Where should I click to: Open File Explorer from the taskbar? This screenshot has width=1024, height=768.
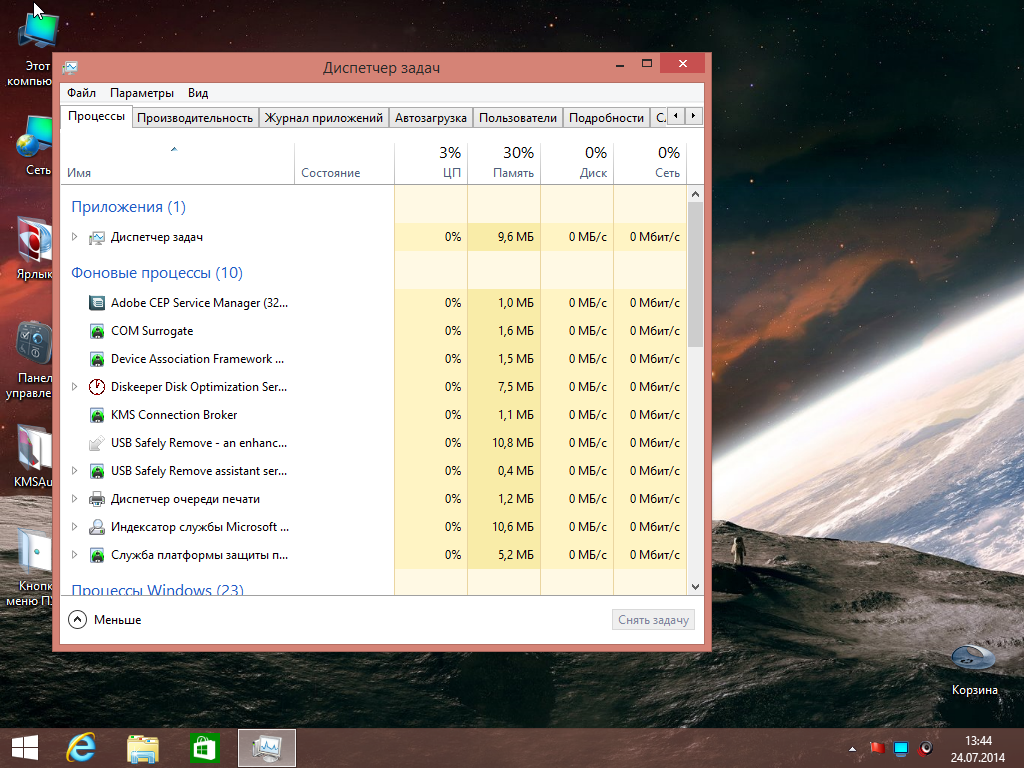click(x=143, y=748)
